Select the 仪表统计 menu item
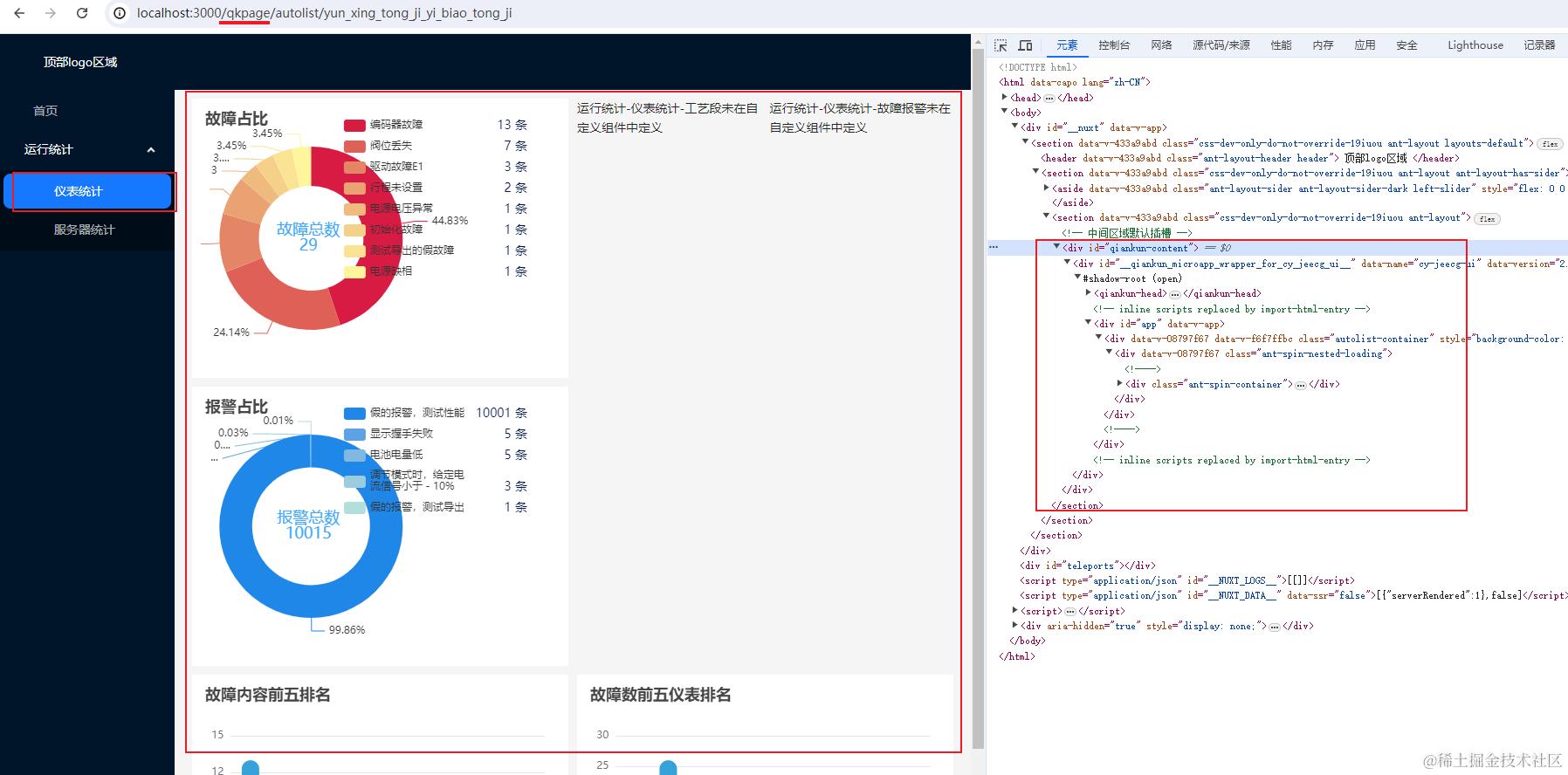This screenshot has height=775, width=1568. click(87, 191)
